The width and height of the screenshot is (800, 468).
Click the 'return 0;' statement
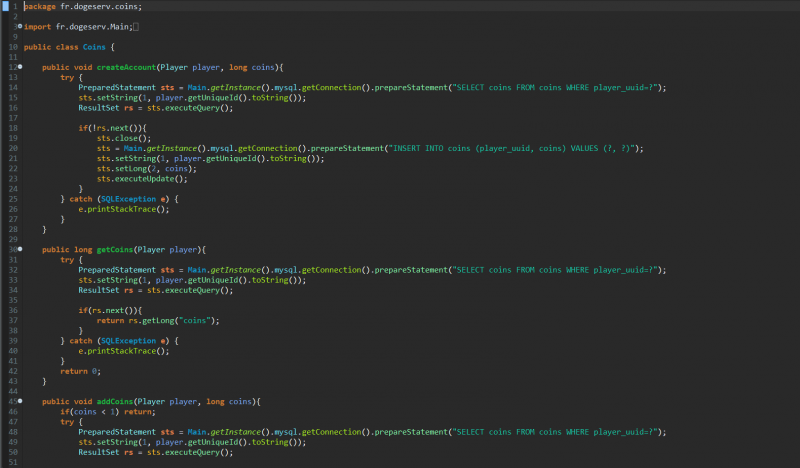point(81,372)
